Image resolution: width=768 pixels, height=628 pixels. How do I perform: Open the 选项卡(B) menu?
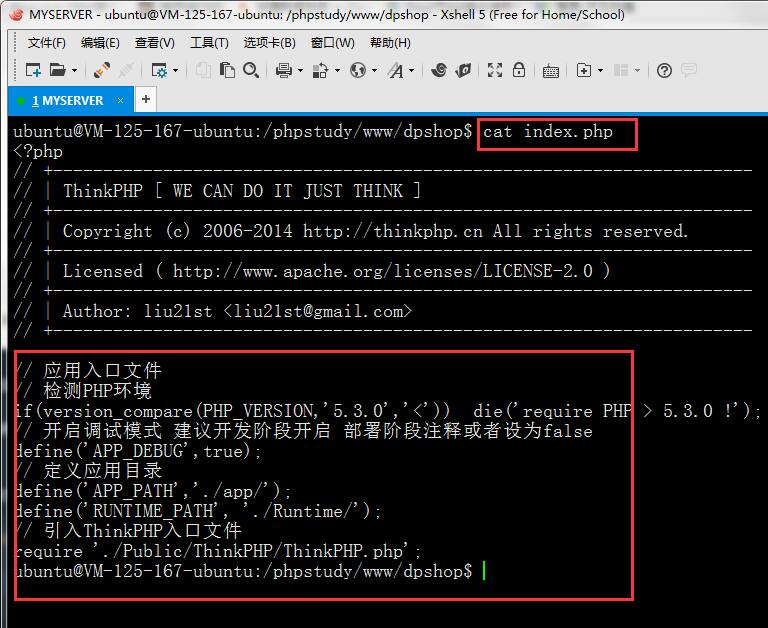269,43
